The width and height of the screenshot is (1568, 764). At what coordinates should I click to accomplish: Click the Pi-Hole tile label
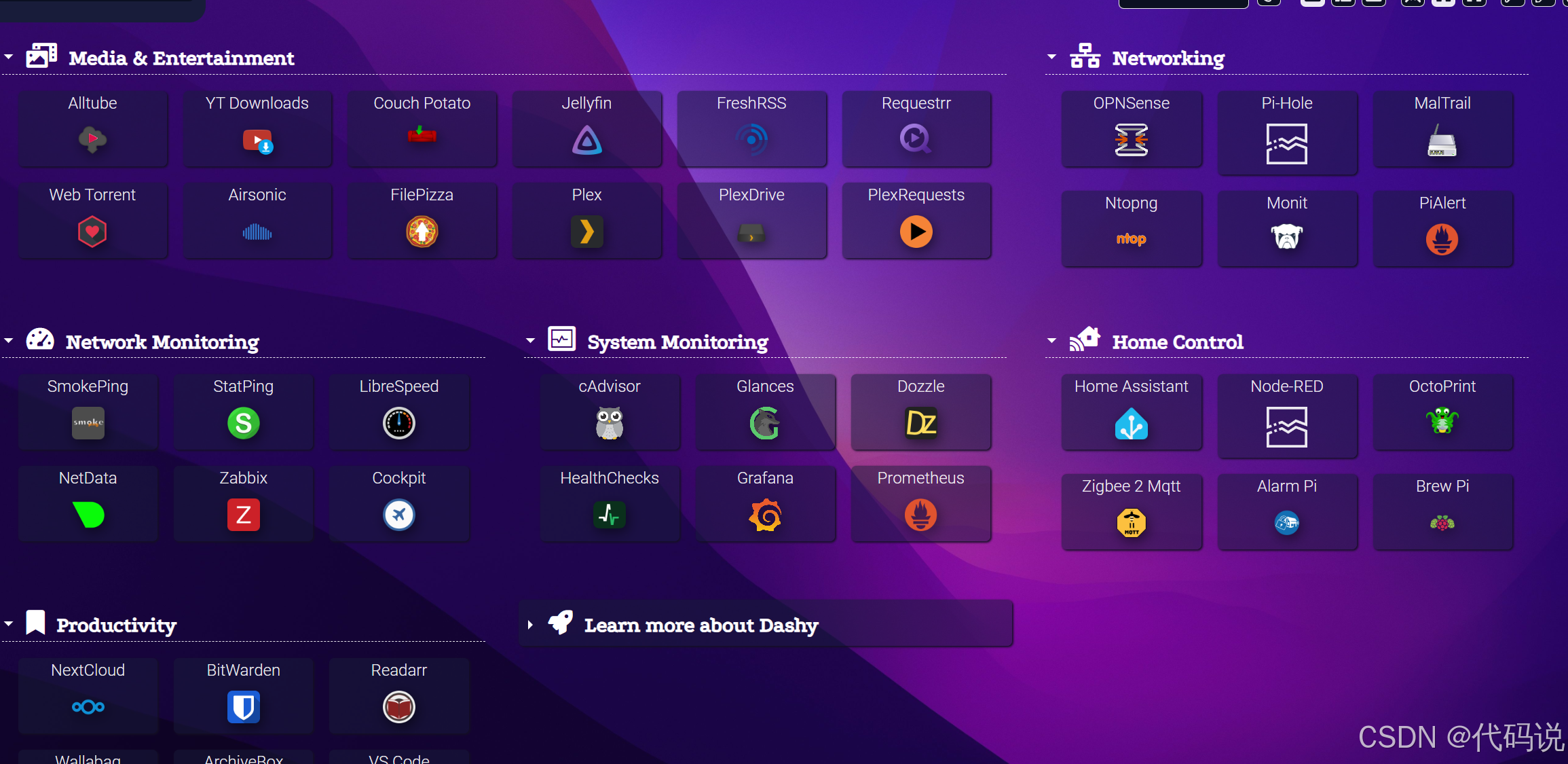(1286, 103)
